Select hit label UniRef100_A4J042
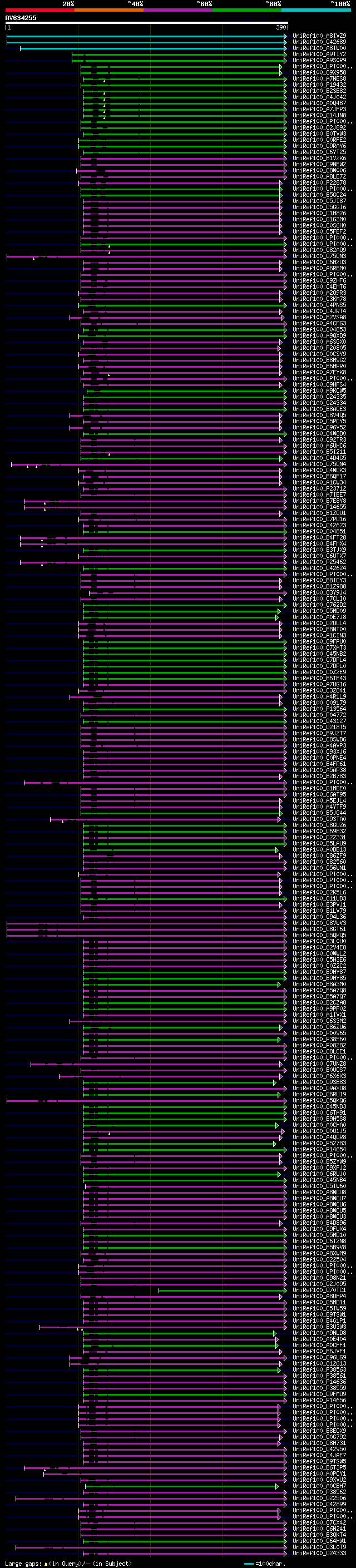Screen dimensions: 356x1568 coord(319,97)
